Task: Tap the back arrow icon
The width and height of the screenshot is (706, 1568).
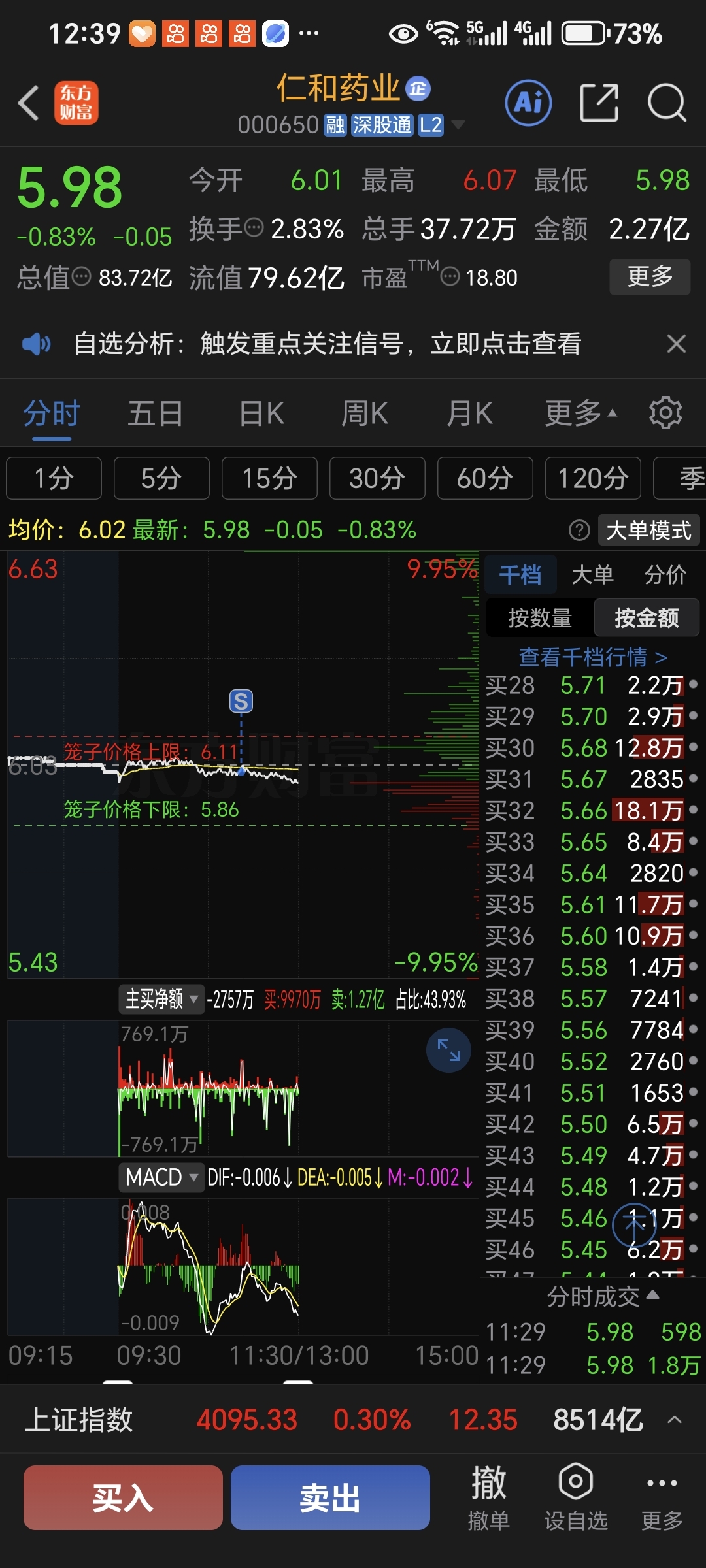Action: click(29, 103)
